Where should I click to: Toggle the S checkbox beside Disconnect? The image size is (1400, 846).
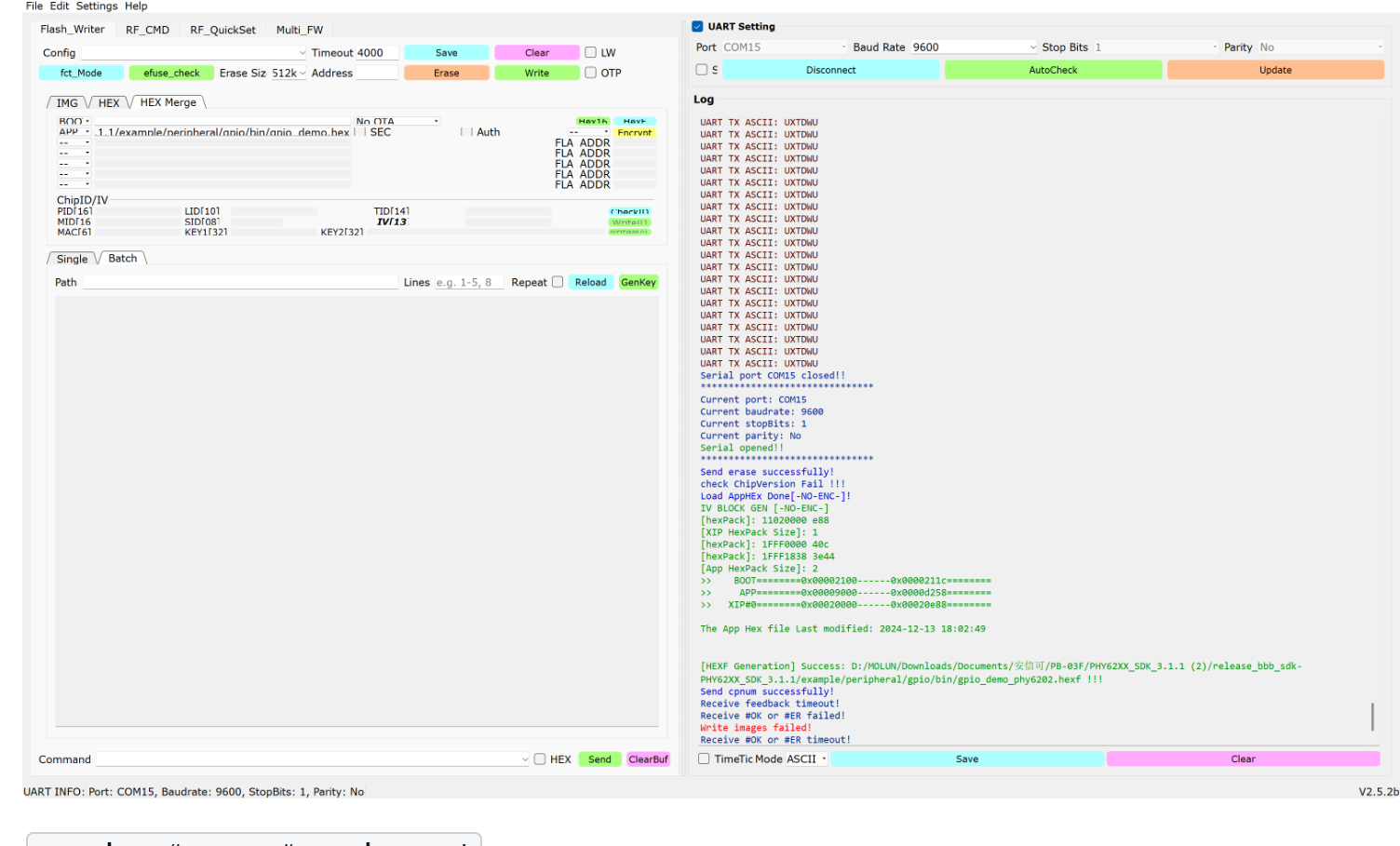click(702, 70)
